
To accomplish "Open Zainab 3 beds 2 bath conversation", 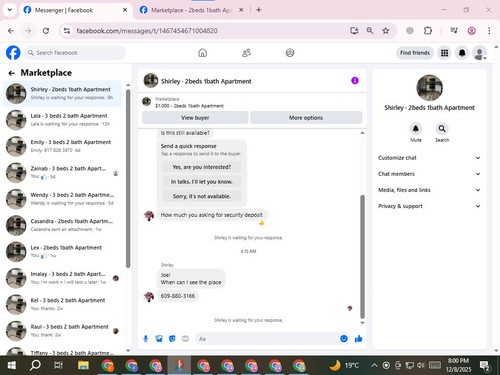I will (63, 173).
